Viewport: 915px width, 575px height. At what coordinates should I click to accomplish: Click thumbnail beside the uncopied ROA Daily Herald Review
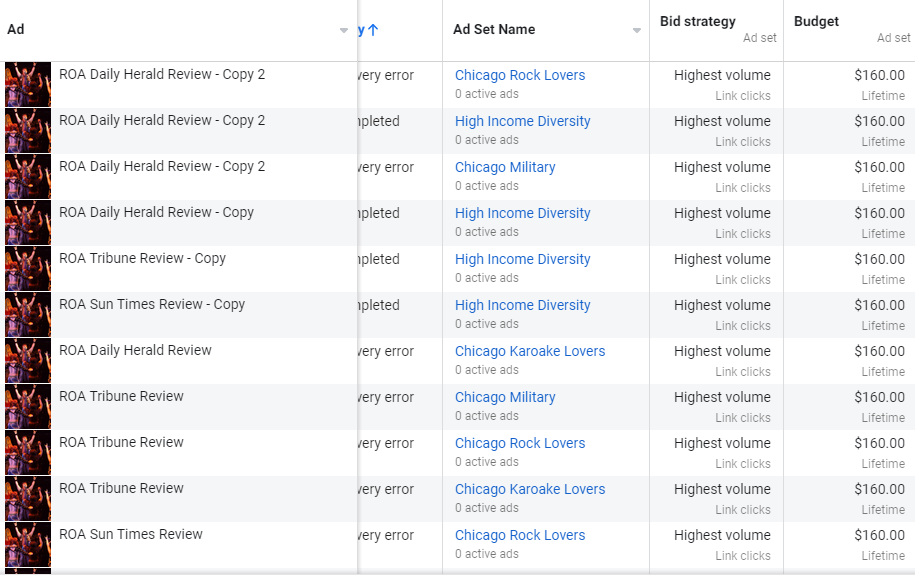coord(28,361)
